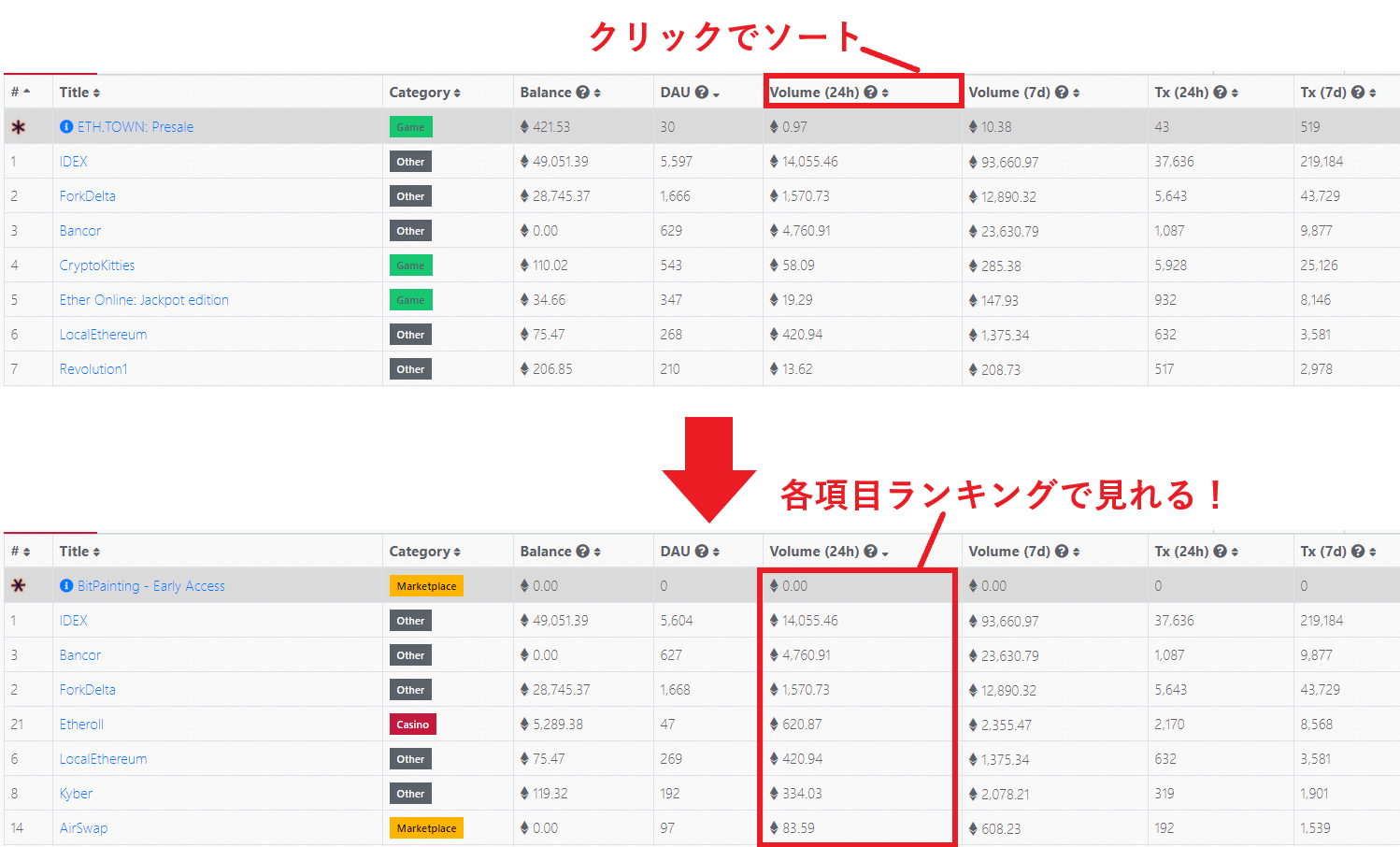This screenshot has width=1400, height=847.
Task: Select the 24h volume value 58.09
Action: tap(798, 266)
